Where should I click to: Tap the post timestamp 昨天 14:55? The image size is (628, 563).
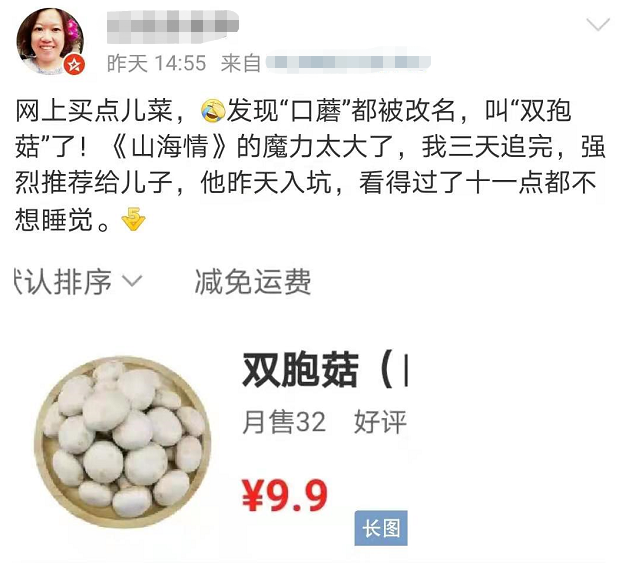pos(157,63)
